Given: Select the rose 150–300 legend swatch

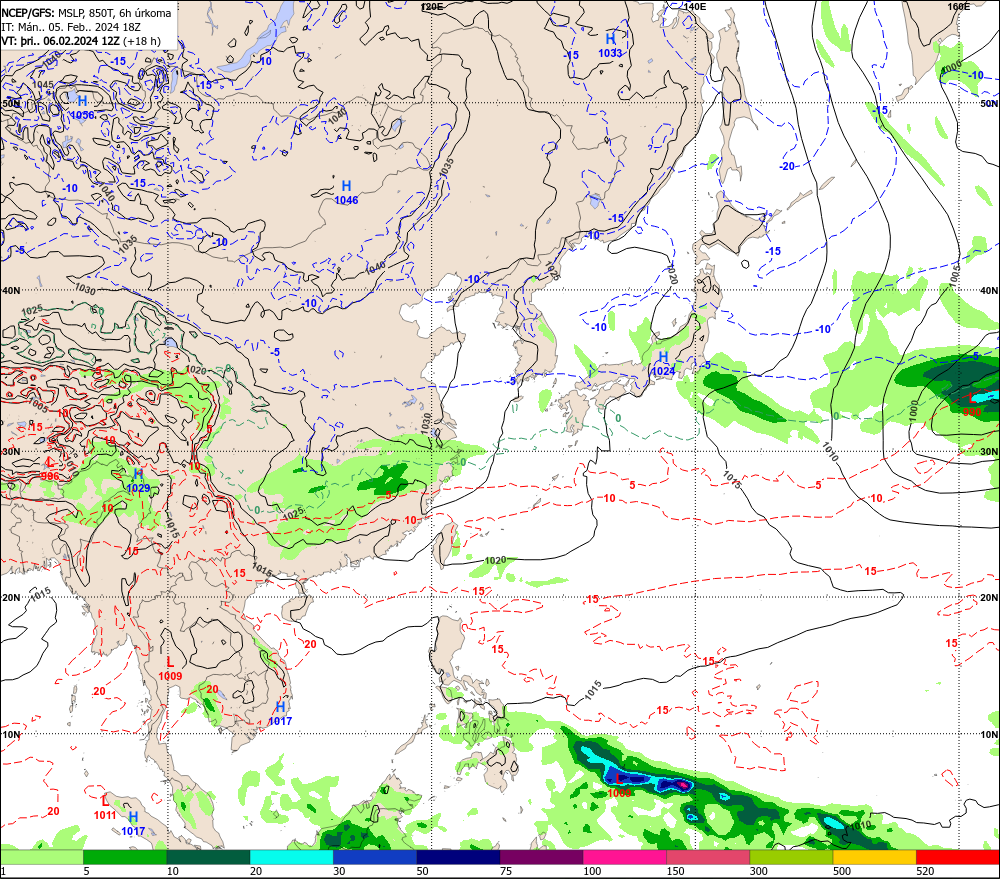Looking at the screenshot, I should coord(708,857).
